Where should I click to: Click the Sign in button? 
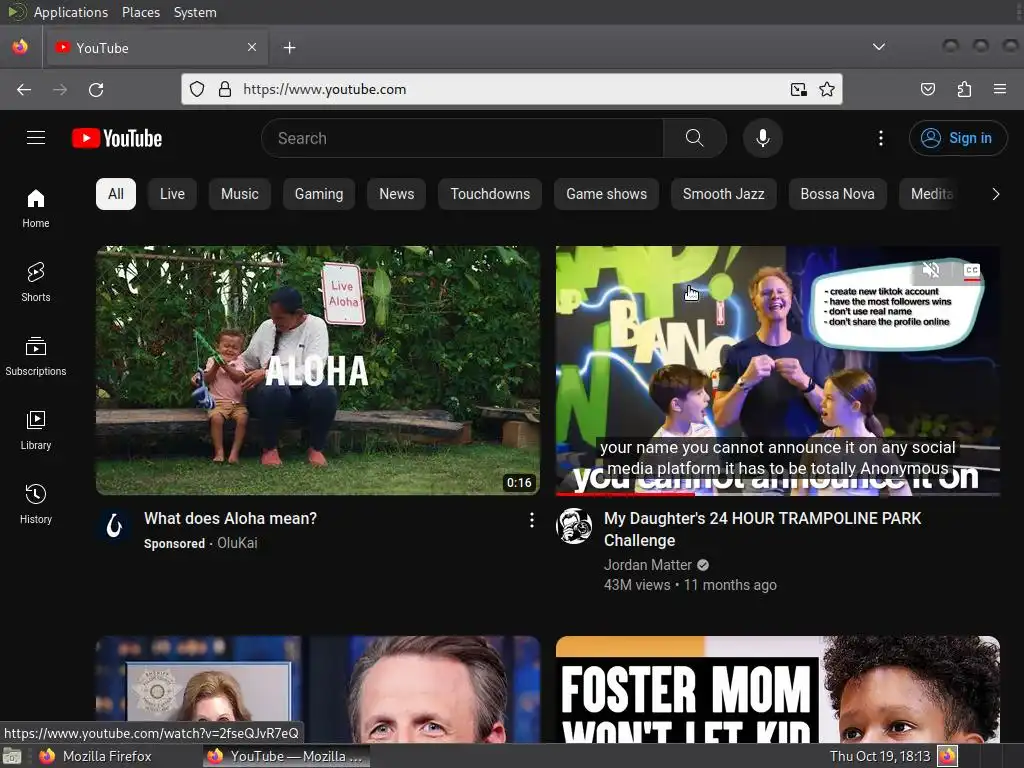click(x=957, y=138)
